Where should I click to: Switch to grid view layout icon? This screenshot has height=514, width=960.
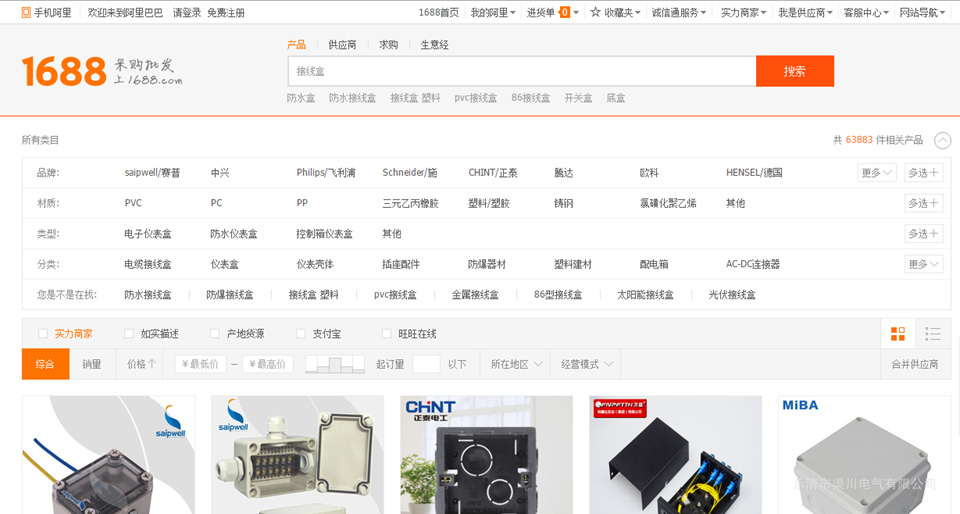click(897, 334)
